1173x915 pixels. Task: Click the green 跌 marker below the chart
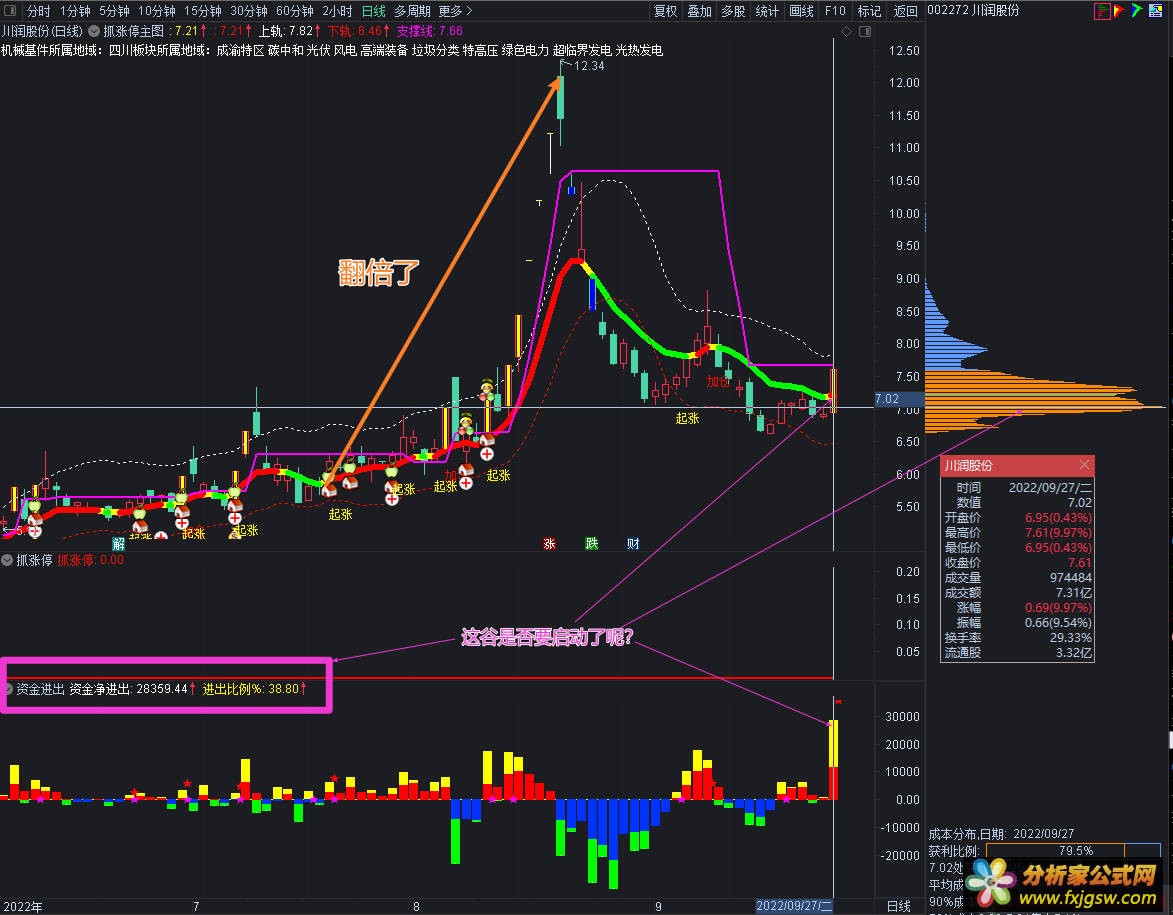[592, 543]
